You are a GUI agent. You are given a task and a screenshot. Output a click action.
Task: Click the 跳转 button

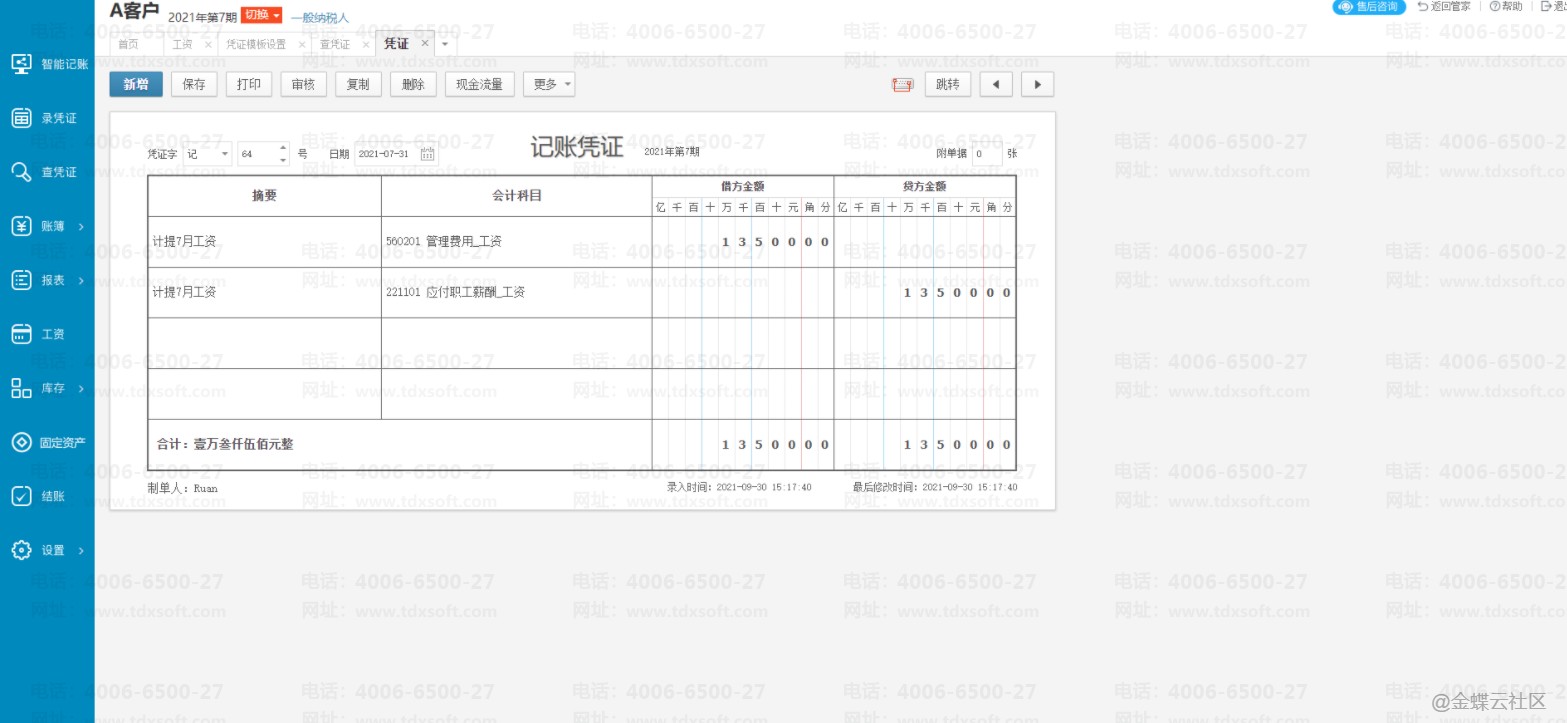(948, 85)
